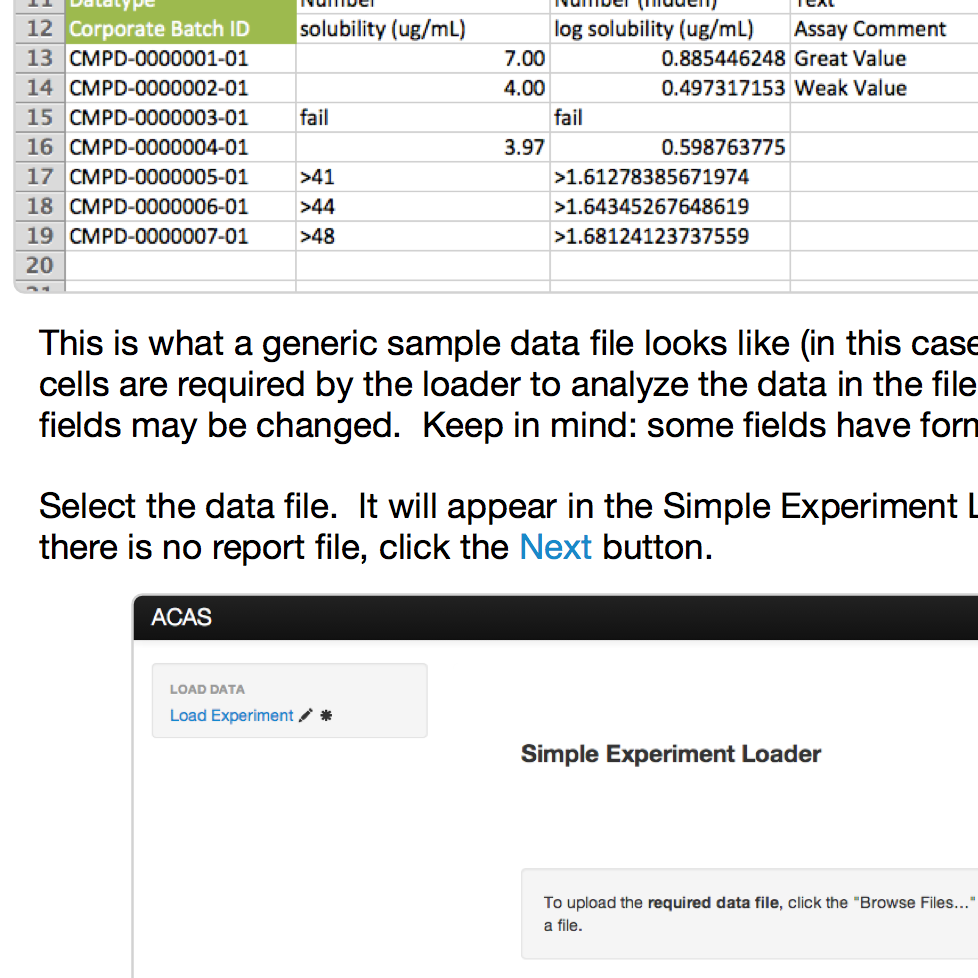Screen dimensions: 978x978
Task: Click the required data file instruction text
Action: [x=713, y=903]
